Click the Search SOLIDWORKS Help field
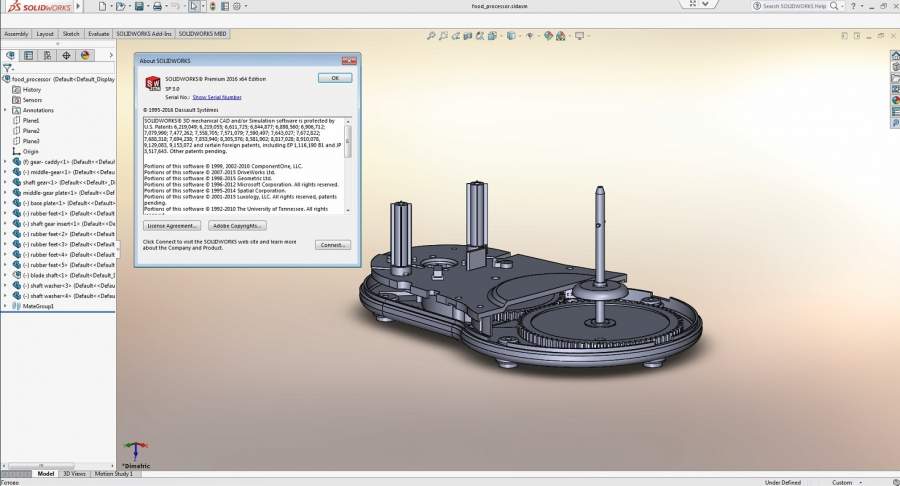The width and height of the screenshot is (900, 486). coord(793,6)
